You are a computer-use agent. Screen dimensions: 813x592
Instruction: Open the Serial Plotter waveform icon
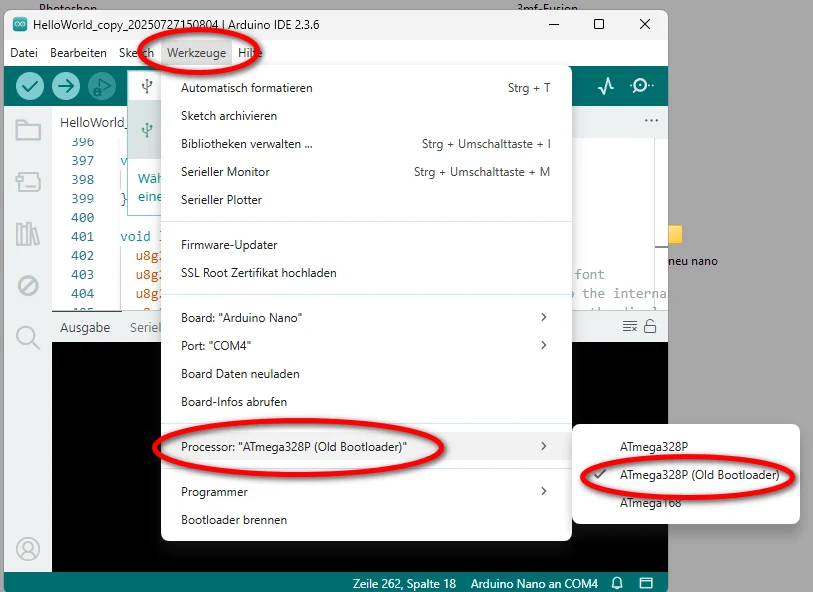[x=606, y=86]
